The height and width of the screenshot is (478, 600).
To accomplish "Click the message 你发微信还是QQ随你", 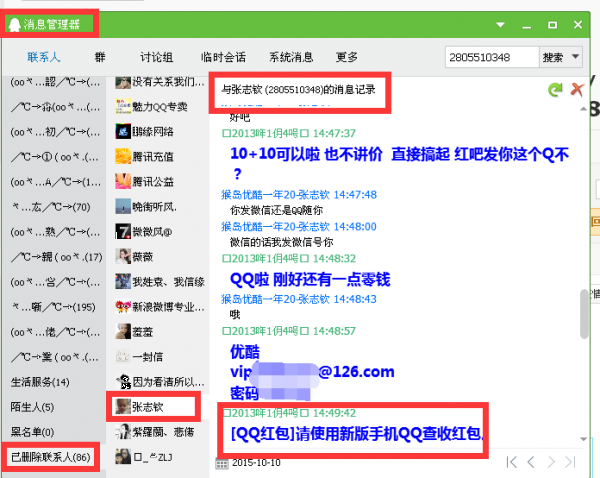I will (x=276, y=210).
